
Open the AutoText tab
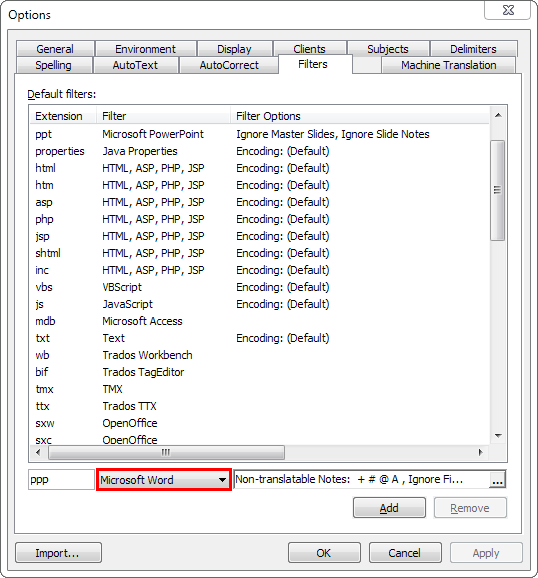(135, 65)
